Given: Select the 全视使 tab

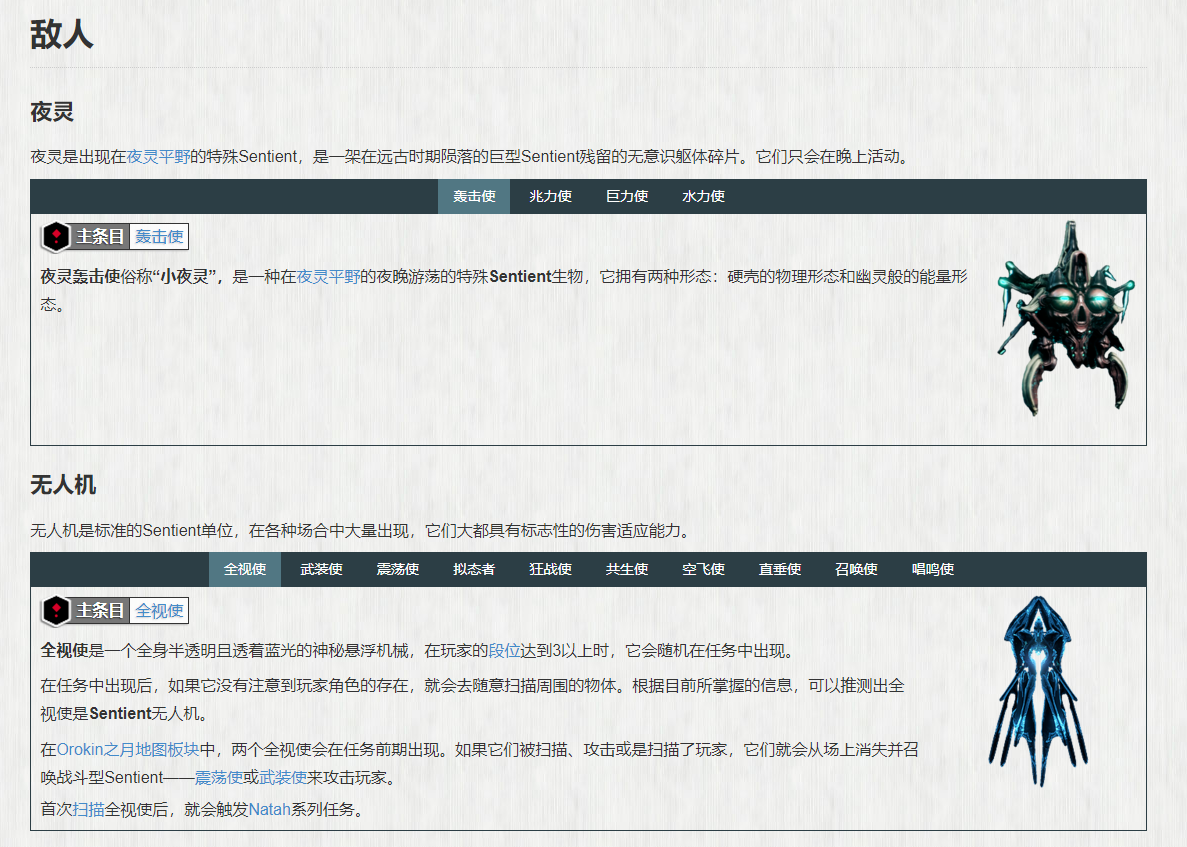Looking at the screenshot, I should pyautogui.click(x=245, y=569).
